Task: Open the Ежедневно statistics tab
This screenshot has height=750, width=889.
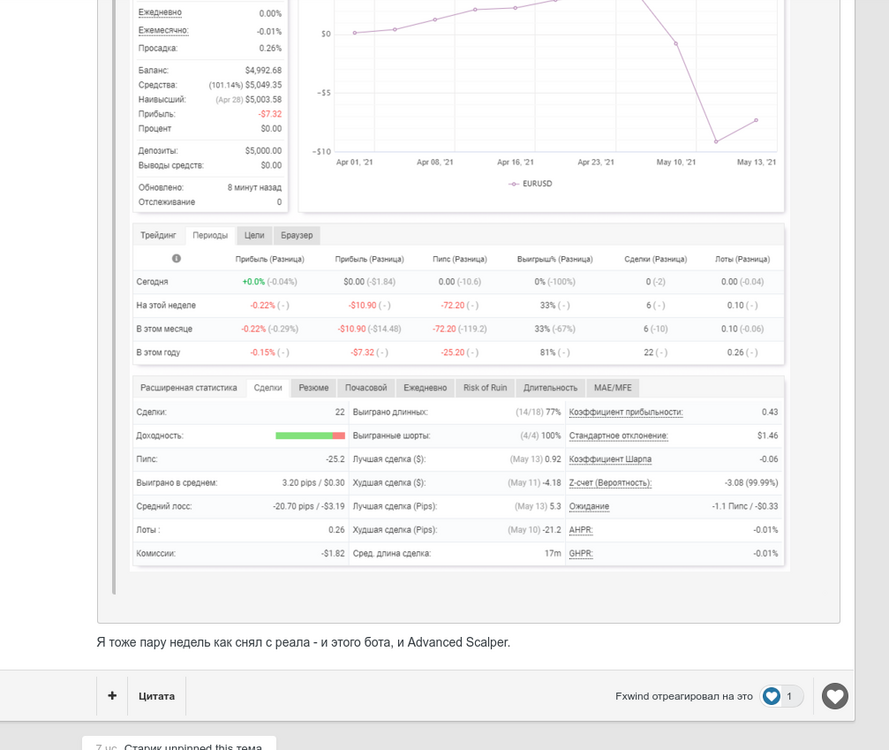Action: [x=425, y=388]
